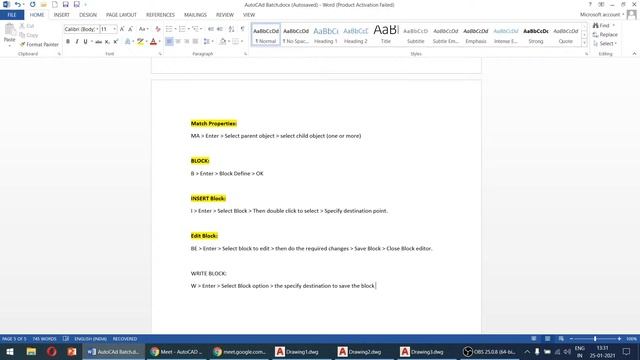
Task: Click Format Painter brush
Action: coord(39,44)
